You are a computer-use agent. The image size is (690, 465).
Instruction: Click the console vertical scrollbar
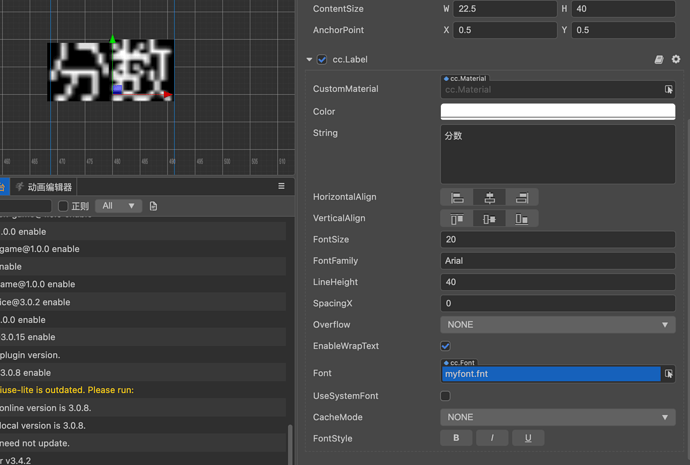tap(290, 444)
